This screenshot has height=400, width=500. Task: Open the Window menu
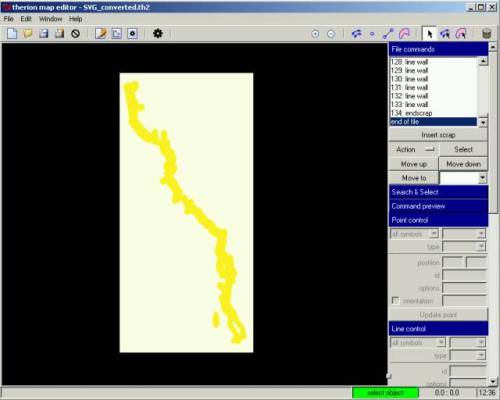(x=51, y=19)
